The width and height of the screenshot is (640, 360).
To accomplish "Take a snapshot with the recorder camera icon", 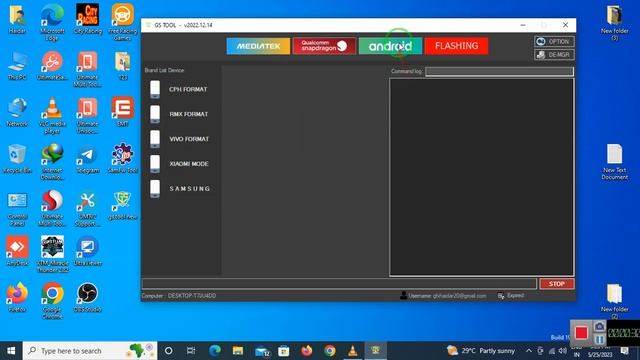I will [x=599, y=327].
